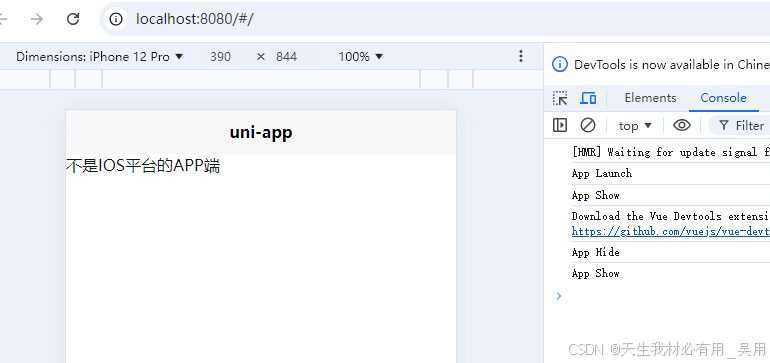This screenshot has height=363, width=770.
Task: Click the localhost:8080 address bar
Action: [x=435, y=19]
